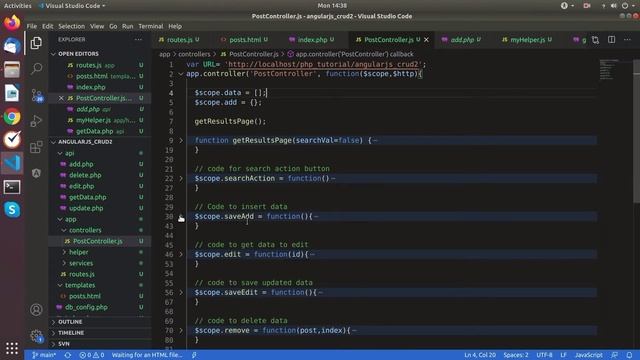Switch to the myHelper.js tab
The height and width of the screenshot is (360, 640).
[x=527, y=40]
